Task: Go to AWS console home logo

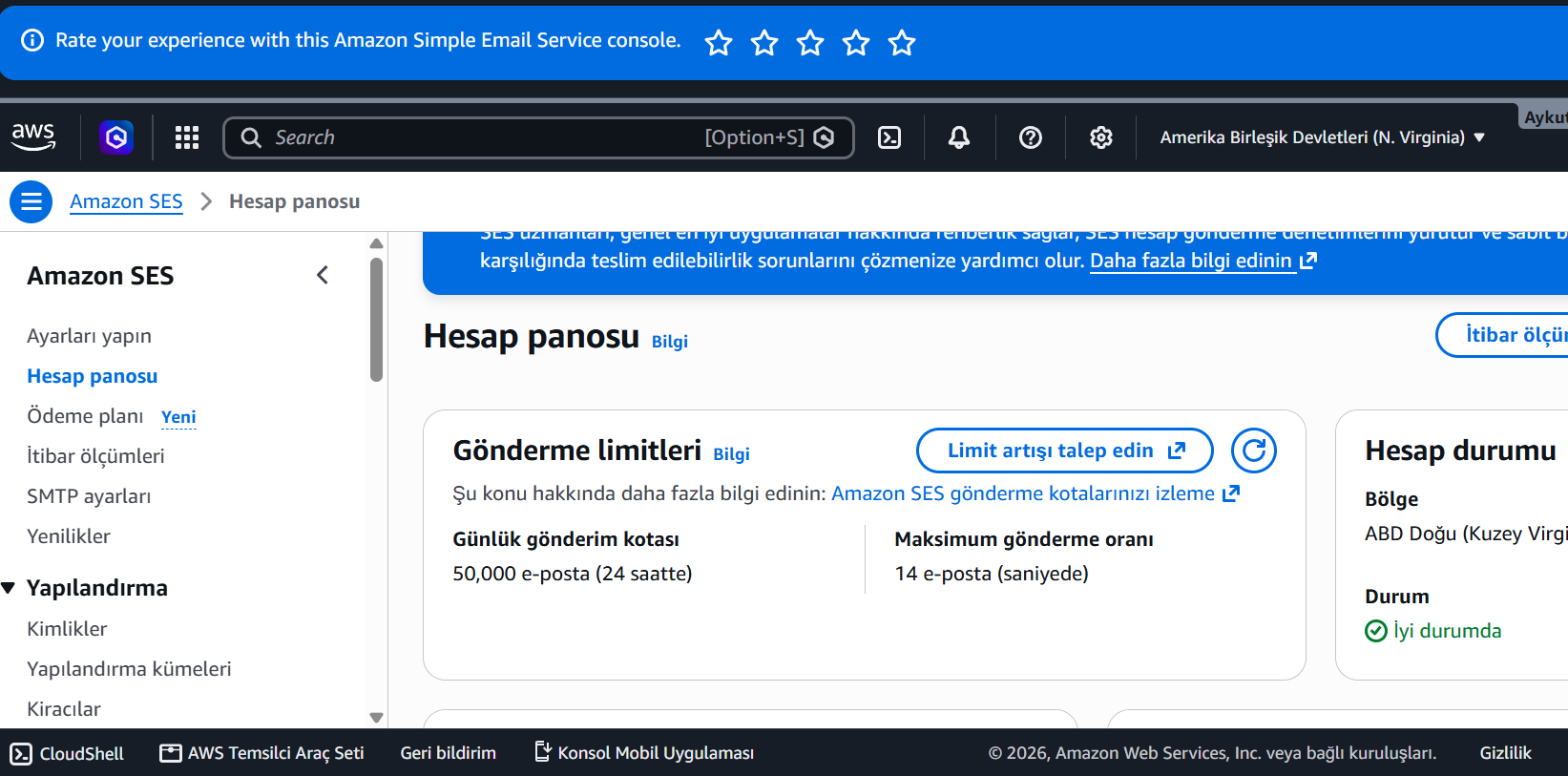Action: (33, 137)
